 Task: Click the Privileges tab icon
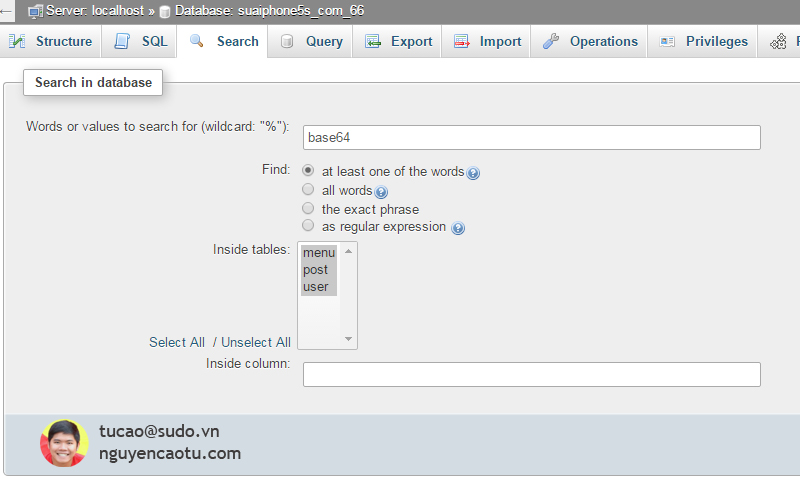[x=667, y=41]
